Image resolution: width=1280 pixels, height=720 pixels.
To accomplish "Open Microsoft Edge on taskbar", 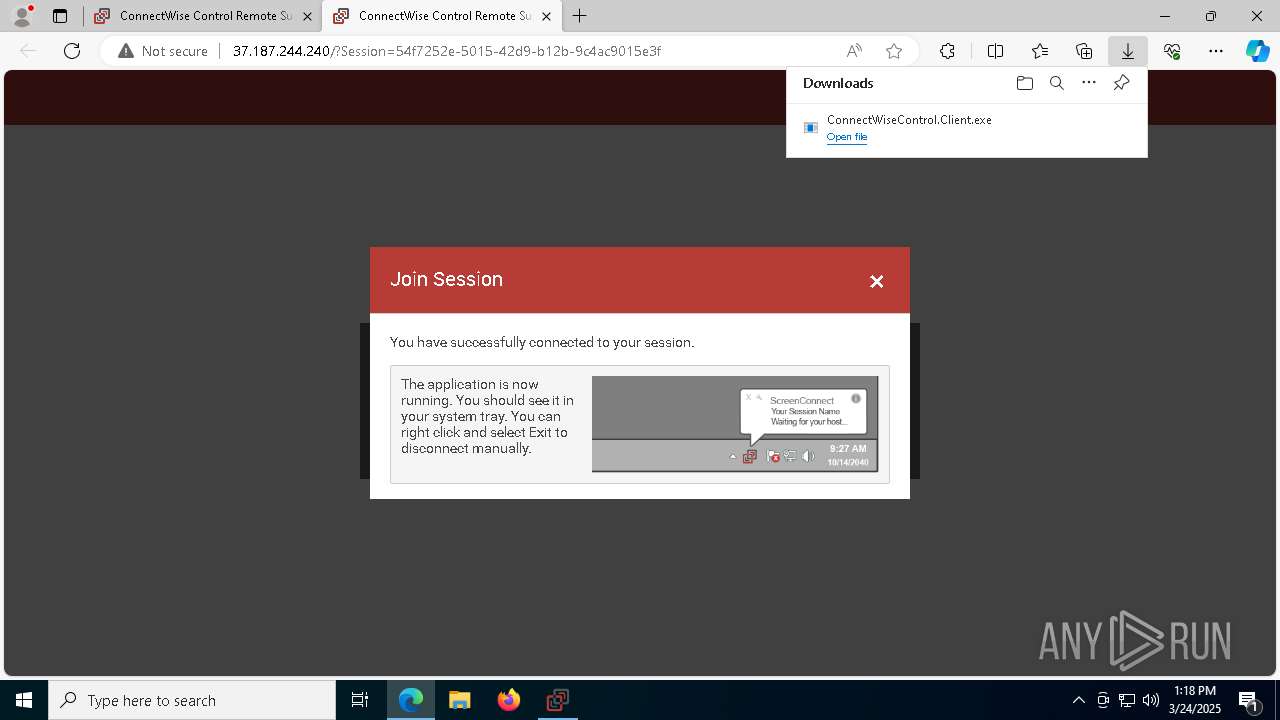I will 411,700.
